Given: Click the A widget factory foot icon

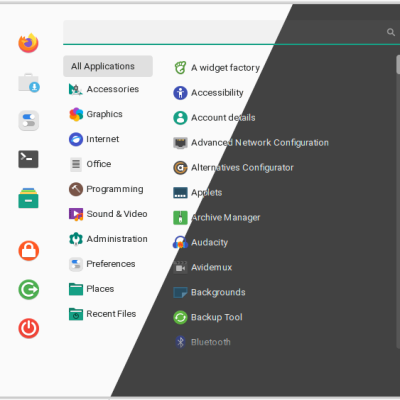Looking at the screenshot, I should pos(180,68).
